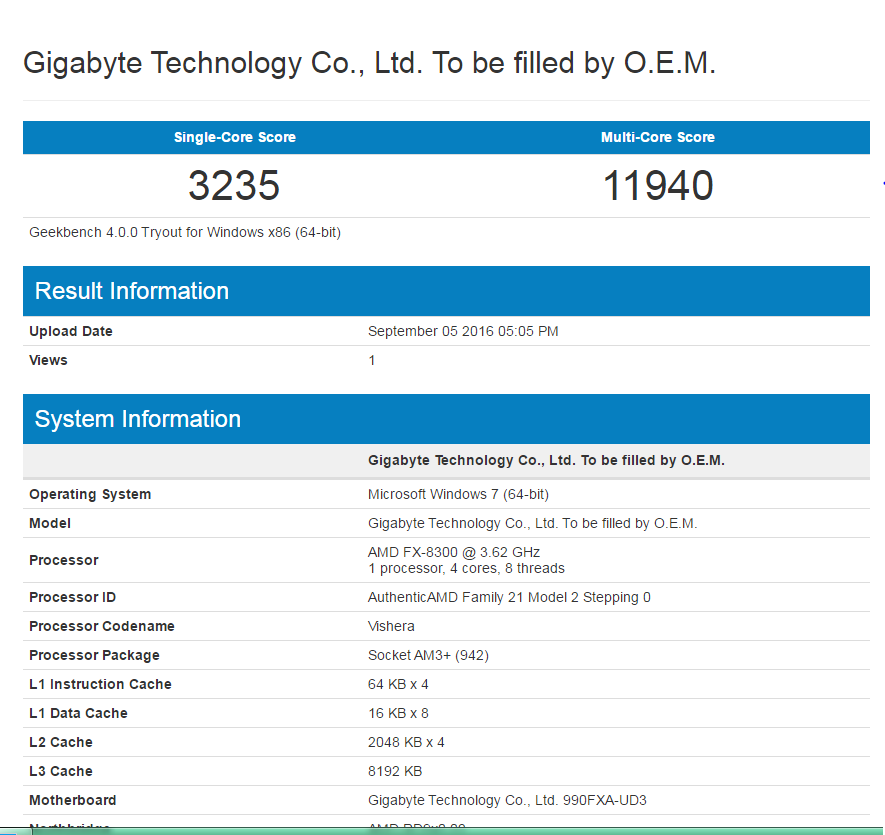Click the Processor Package label
Screen dimensions: 885x835
(94, 655)
